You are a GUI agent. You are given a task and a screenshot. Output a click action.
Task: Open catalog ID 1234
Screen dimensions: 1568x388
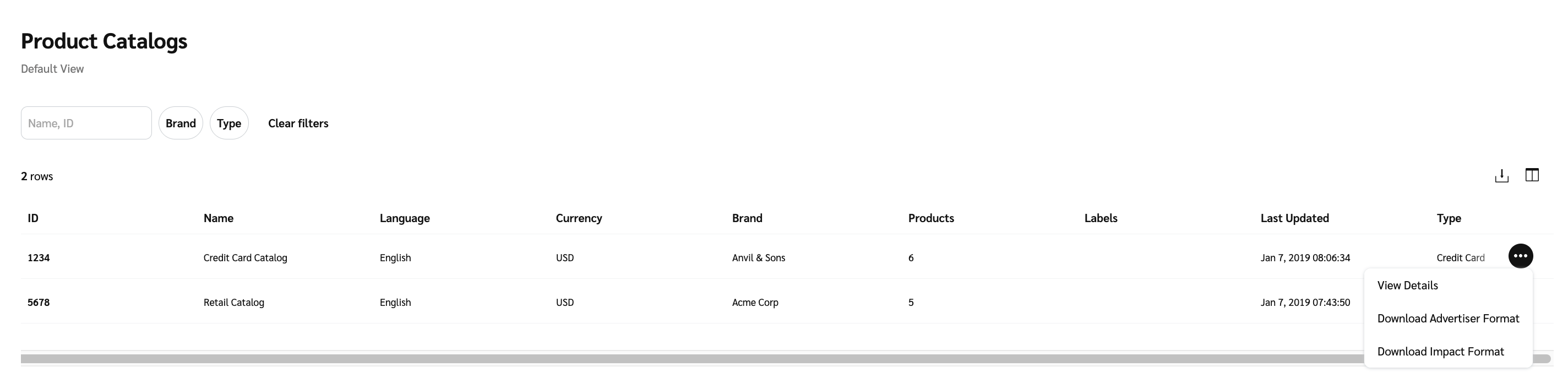[x=39, y=257]
